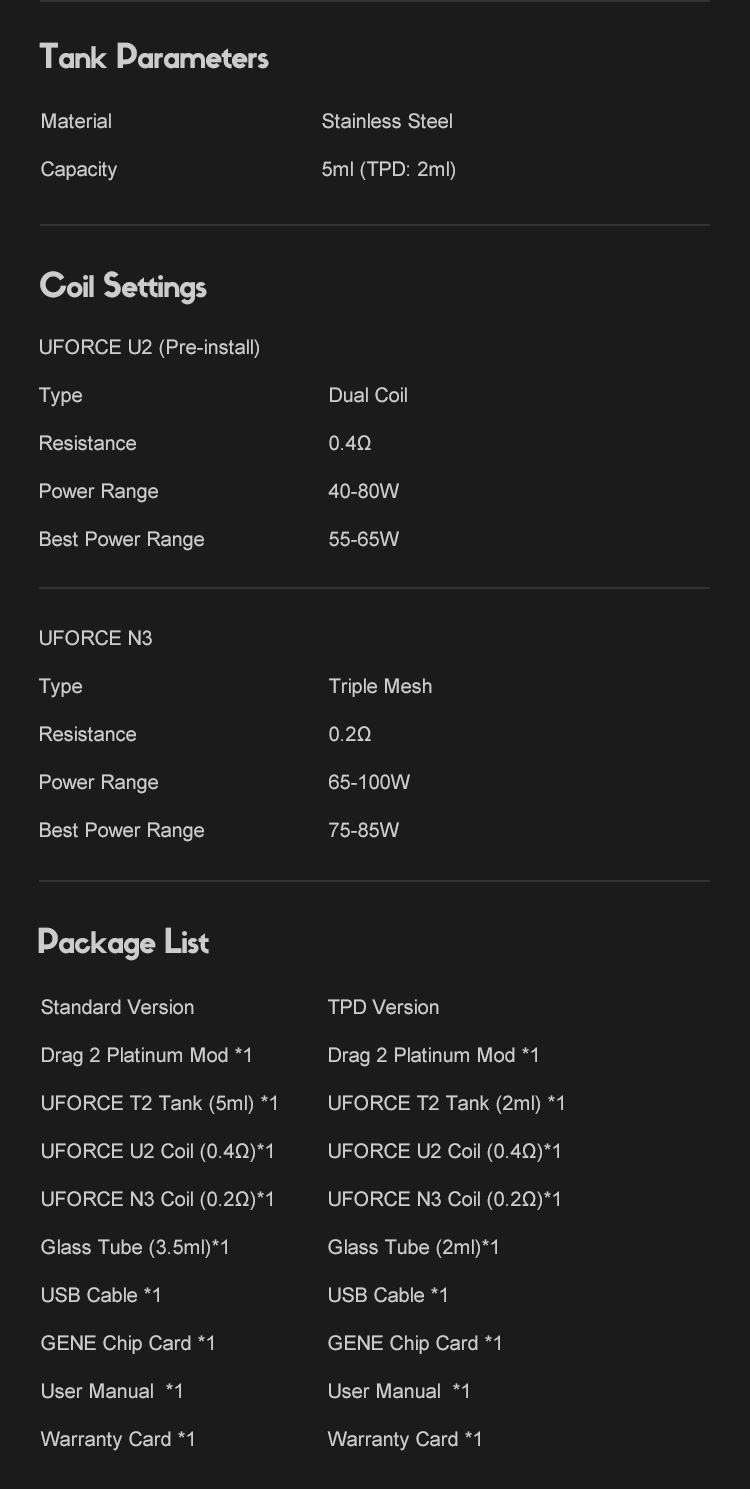Screen dimensions: 750x1489
Task: Click the 55-65W best power range
Action: [x=364, y=539]
